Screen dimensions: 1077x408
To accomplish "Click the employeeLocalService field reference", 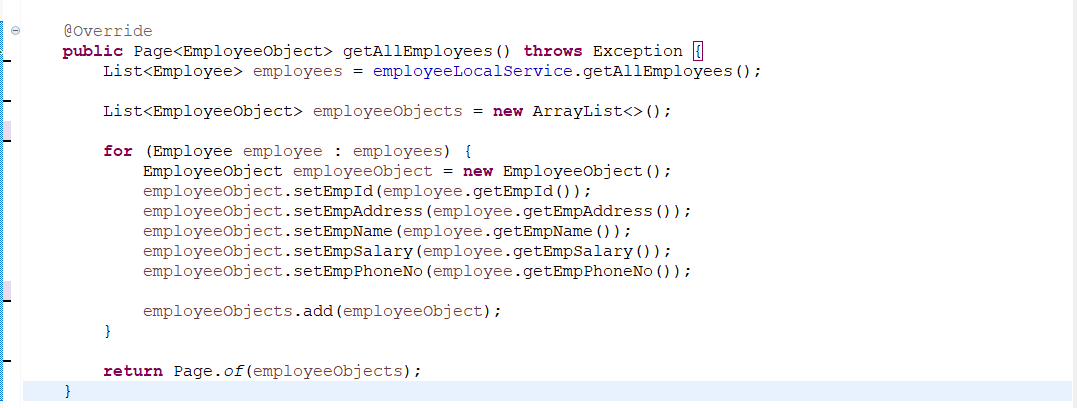I will pos(473,71).
